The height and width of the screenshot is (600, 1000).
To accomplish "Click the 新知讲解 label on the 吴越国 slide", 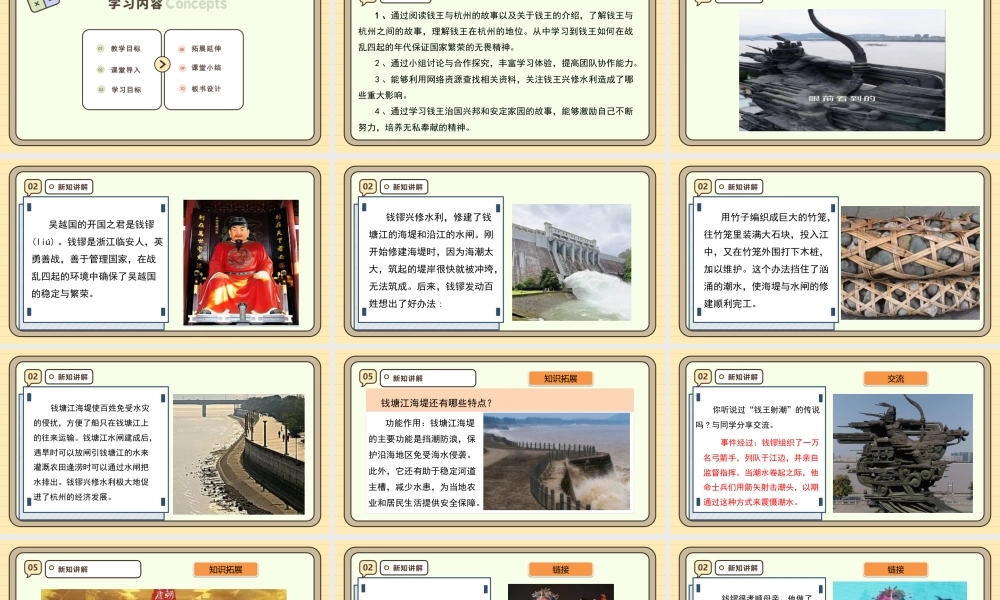I will [70, 187].
